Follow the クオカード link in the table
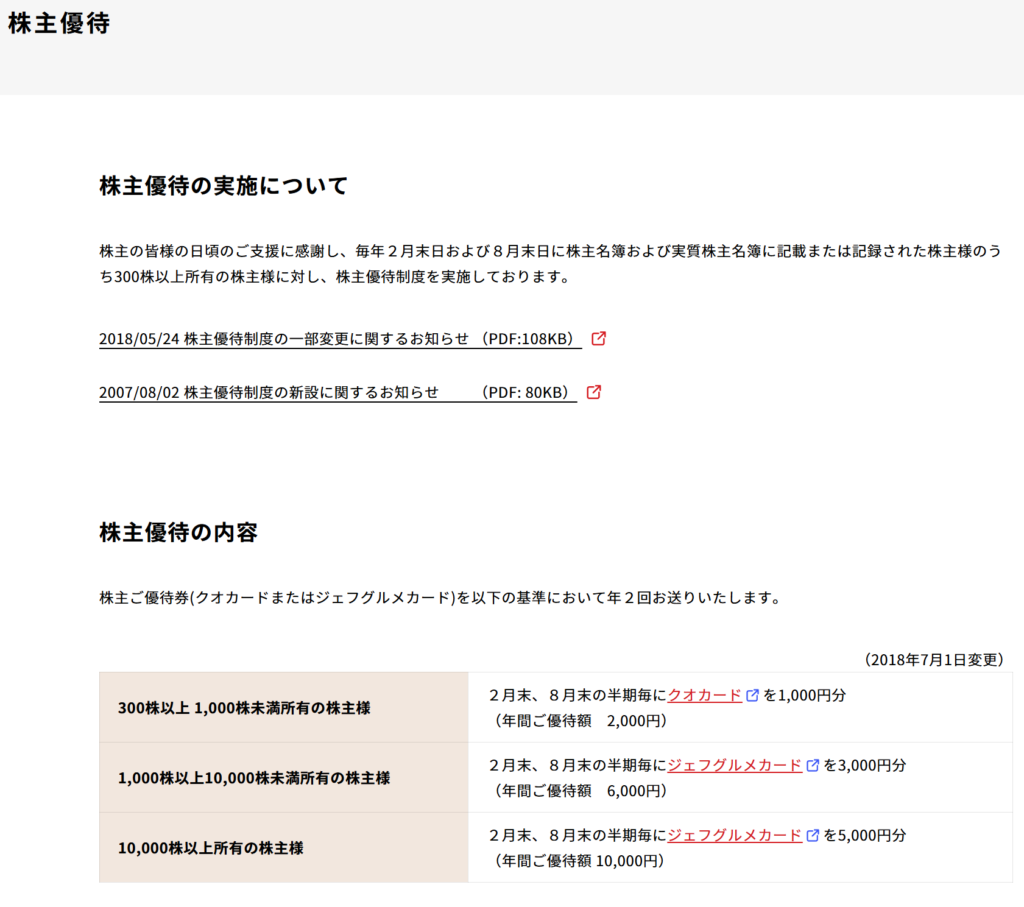Image resolution: width=1024 pixels, height=907 pixels. coord(704,695)
